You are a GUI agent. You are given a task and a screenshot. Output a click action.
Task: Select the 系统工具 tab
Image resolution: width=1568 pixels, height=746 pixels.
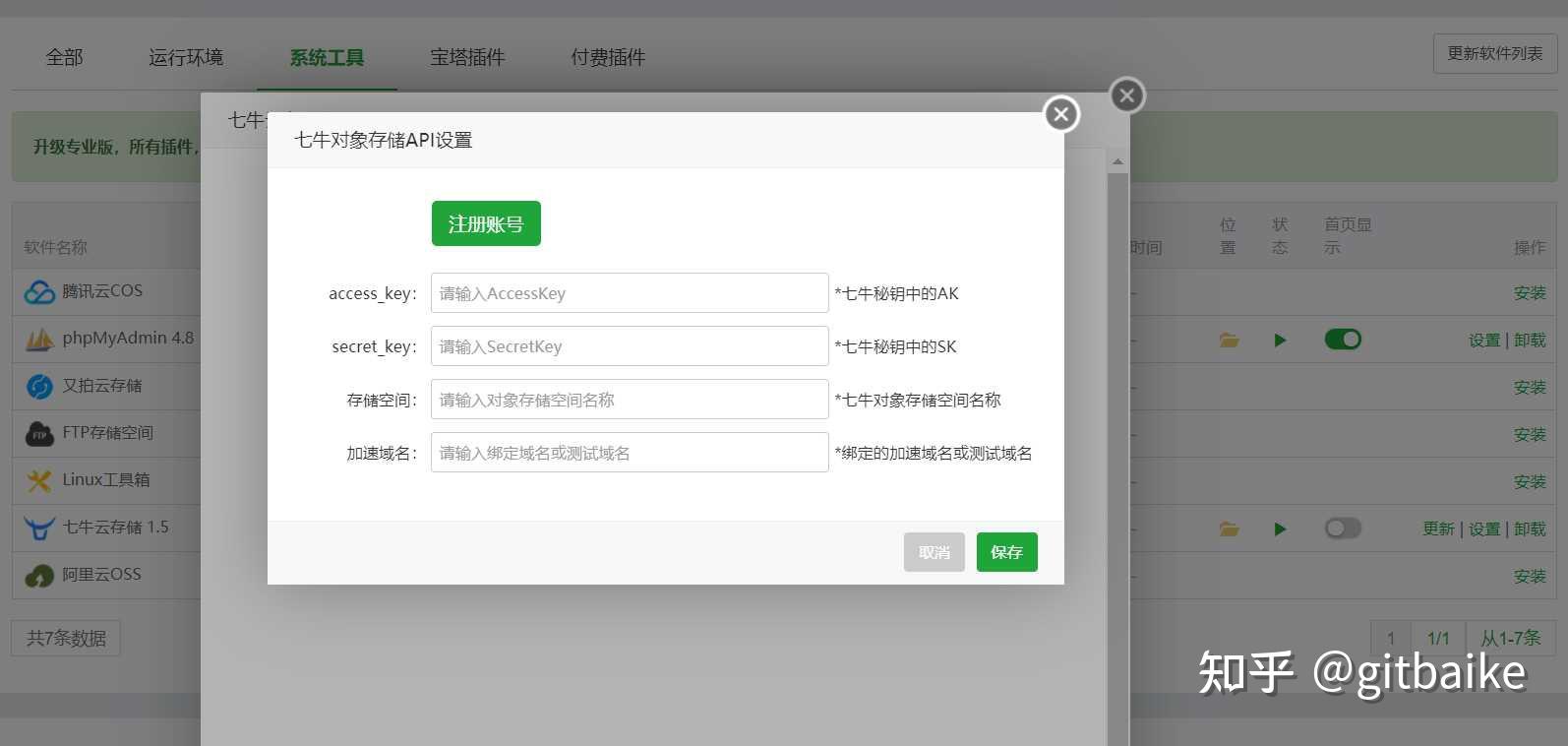[327, 57]
